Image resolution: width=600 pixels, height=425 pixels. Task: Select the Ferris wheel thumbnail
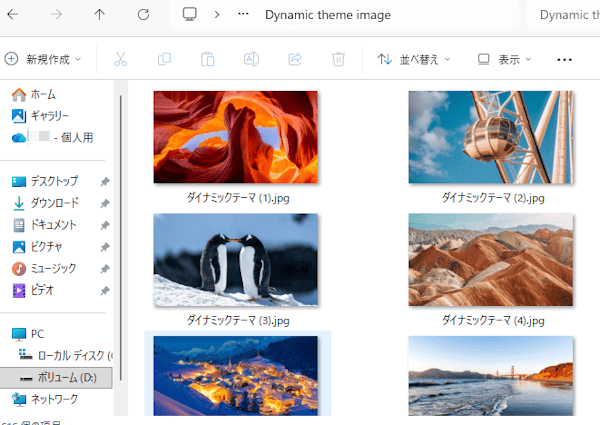pyautogui.click(x=491, y=137)
